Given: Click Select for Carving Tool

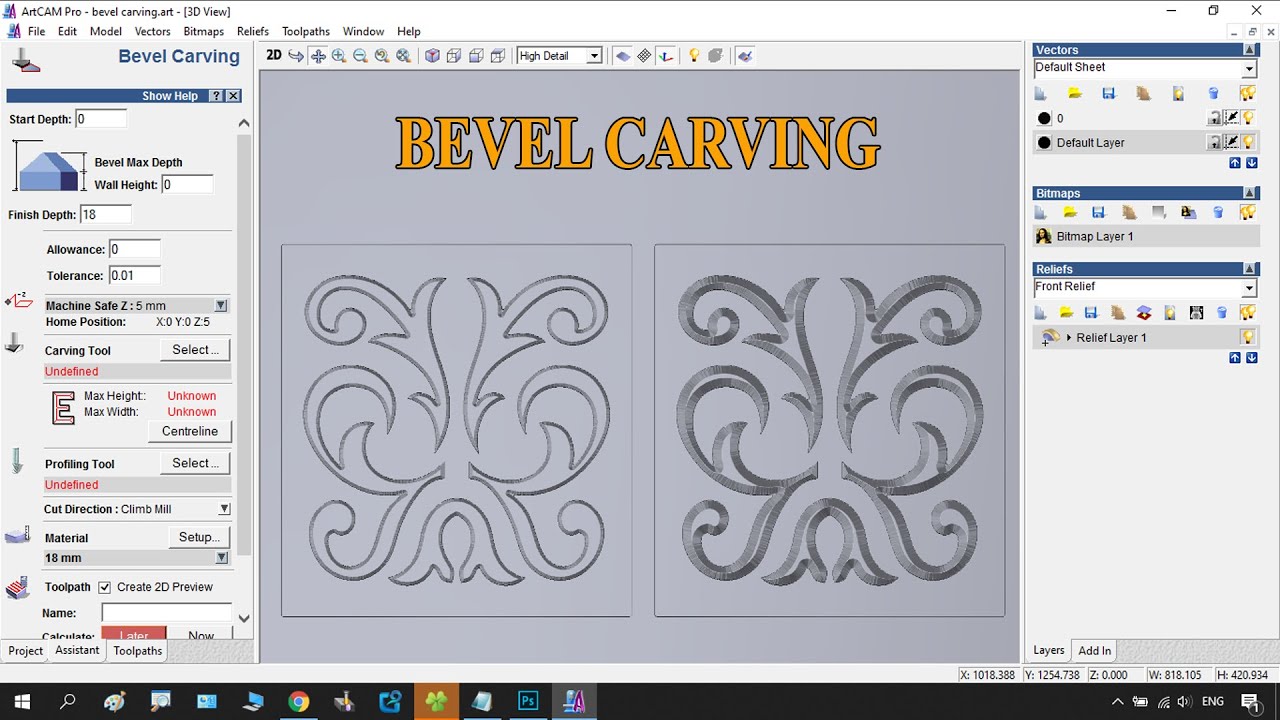Looking at the screenshot, I should [195, 350].
